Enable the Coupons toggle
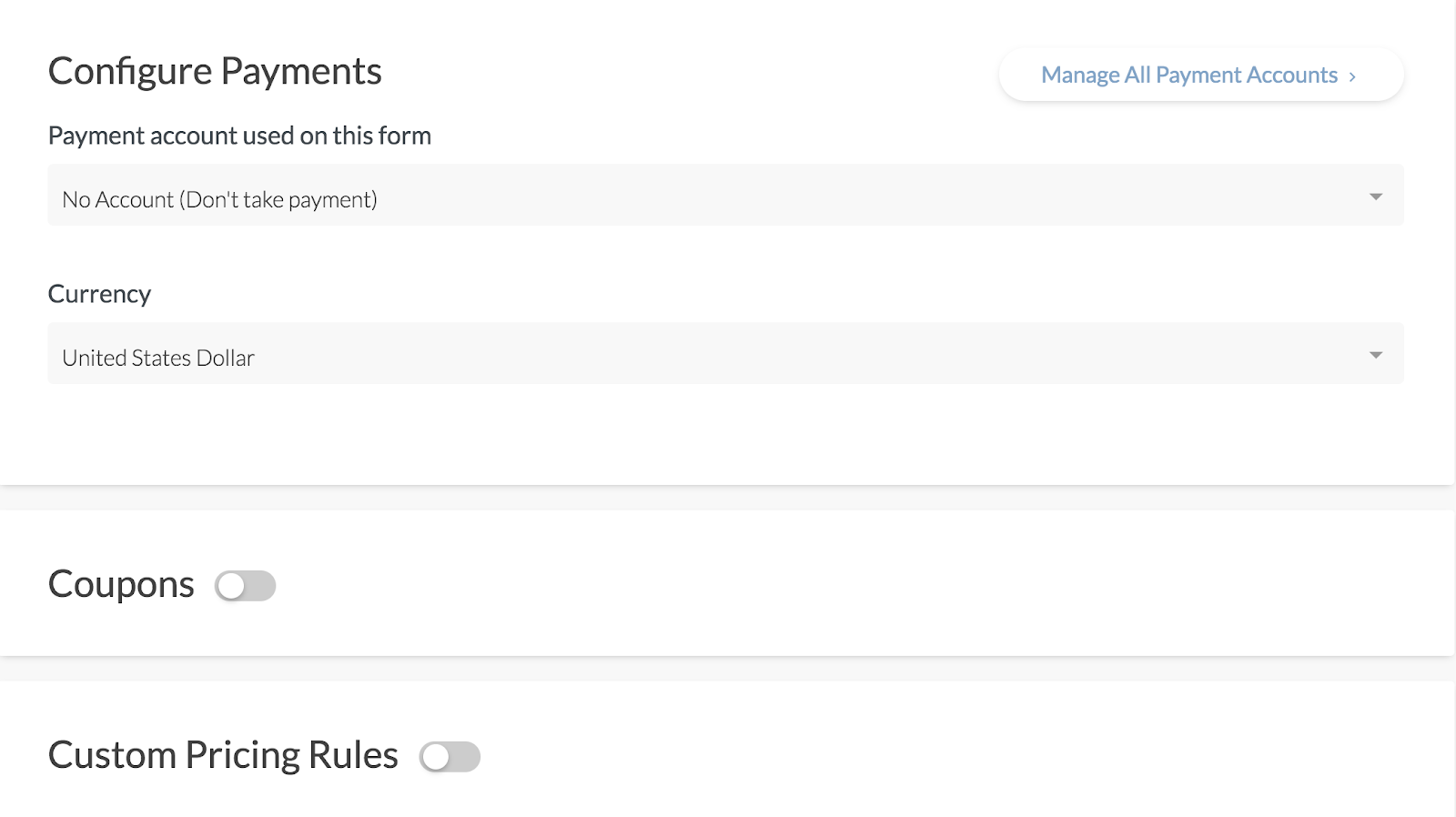The image size is (1456, 817). click(245, 586)
